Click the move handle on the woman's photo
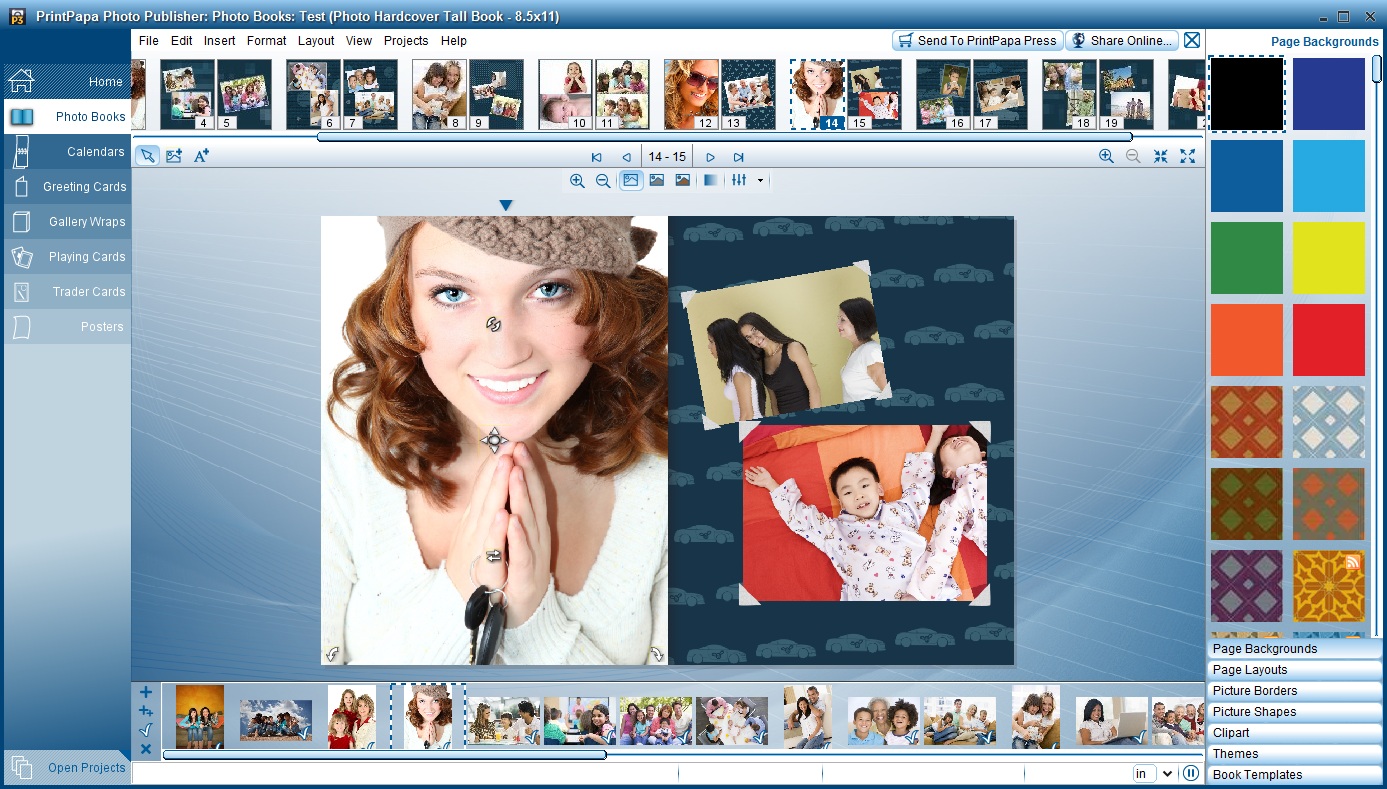1387x789 pixels. tap(494, 440)
